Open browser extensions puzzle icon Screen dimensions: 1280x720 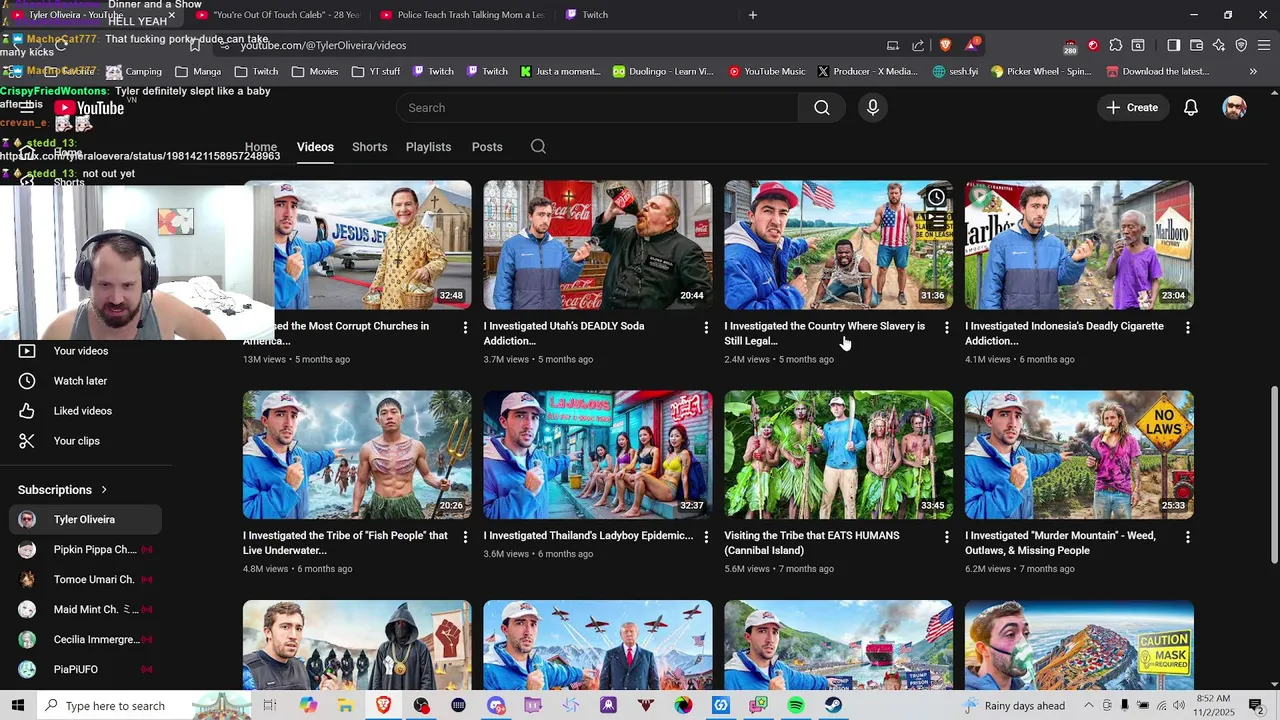(x=1116, y=45)
